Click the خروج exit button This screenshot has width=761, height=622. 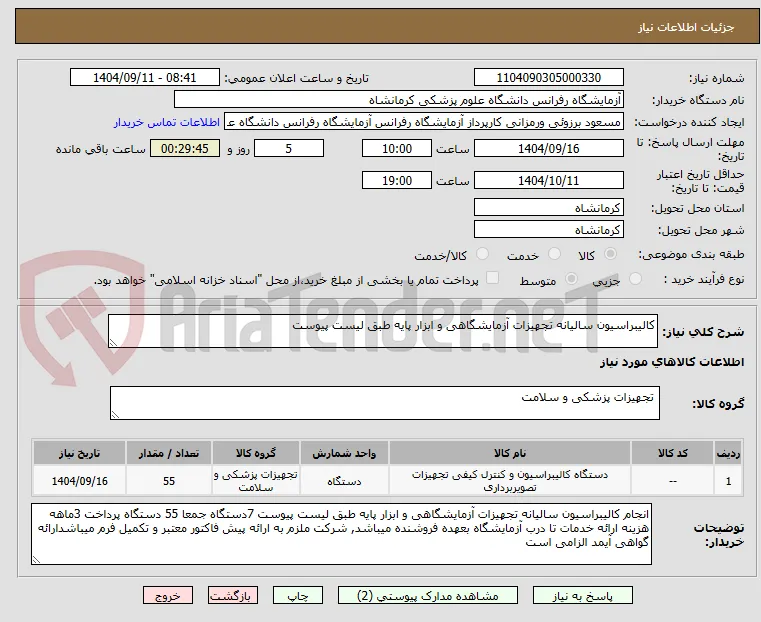pos(168,595)
